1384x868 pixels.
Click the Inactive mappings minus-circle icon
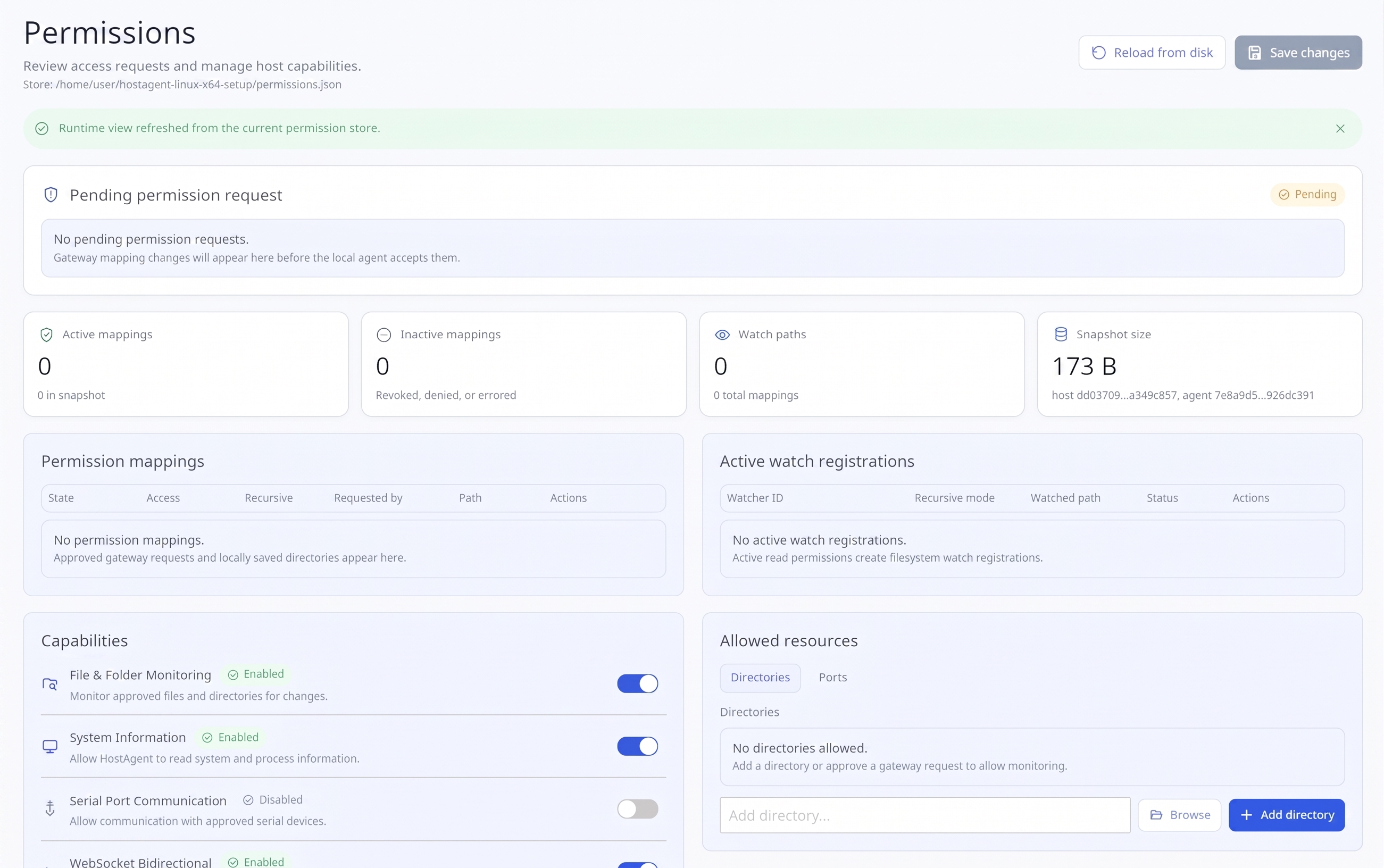coord(383,335)
